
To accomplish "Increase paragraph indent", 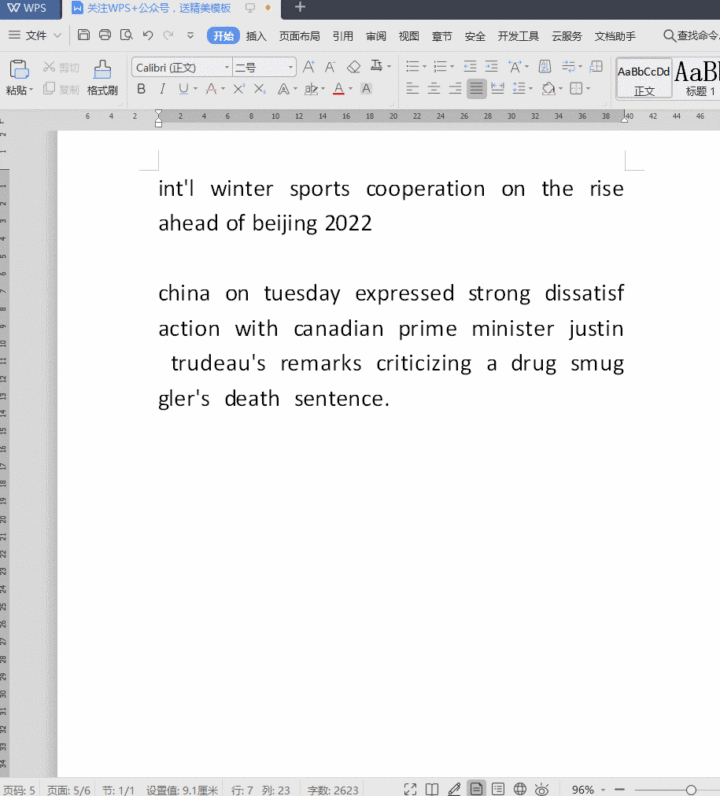I will click(x=492, y=66).
